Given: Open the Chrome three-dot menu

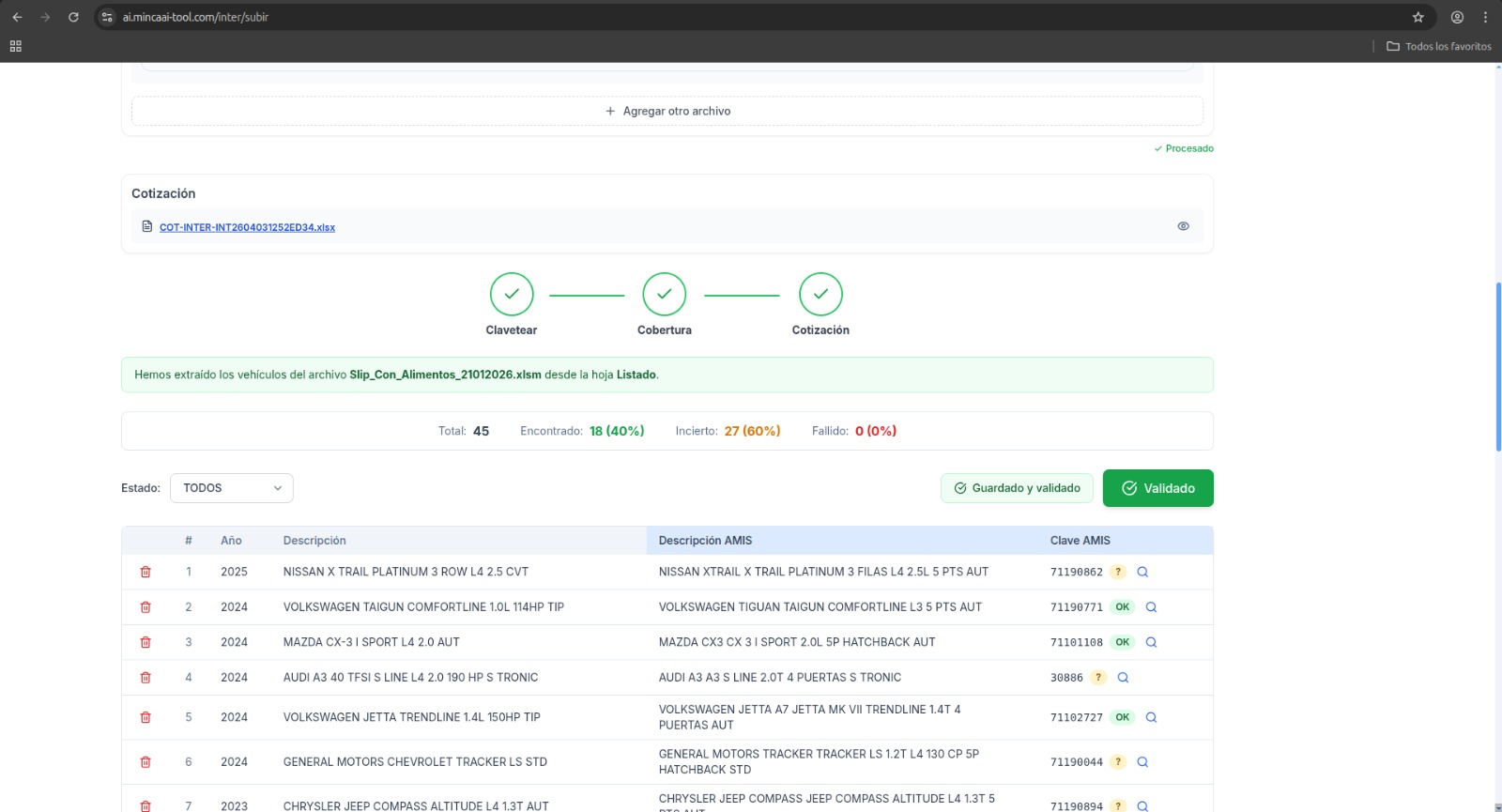Looking at the screenshot, I should (x=1485, y=17).
